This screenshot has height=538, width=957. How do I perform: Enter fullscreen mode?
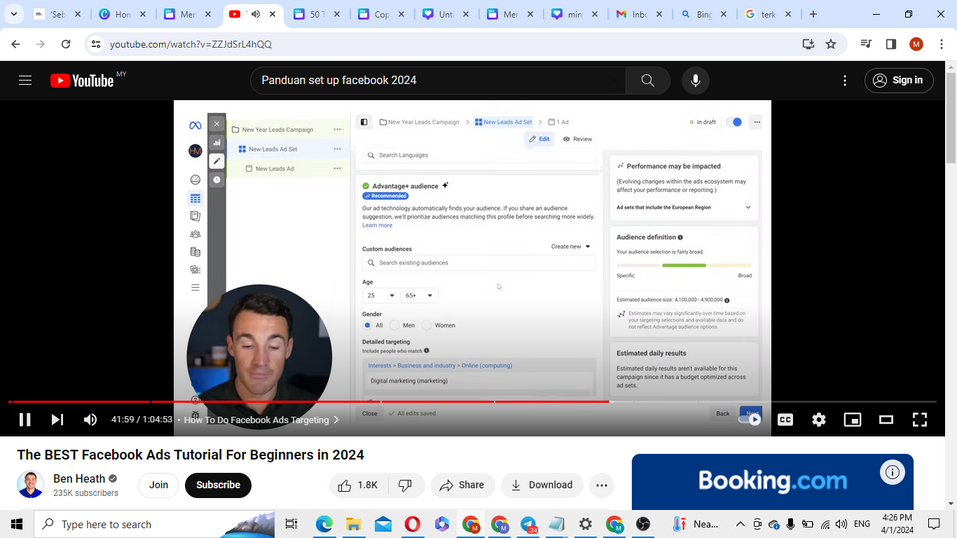pyautogui.click(x=920, y=420)
